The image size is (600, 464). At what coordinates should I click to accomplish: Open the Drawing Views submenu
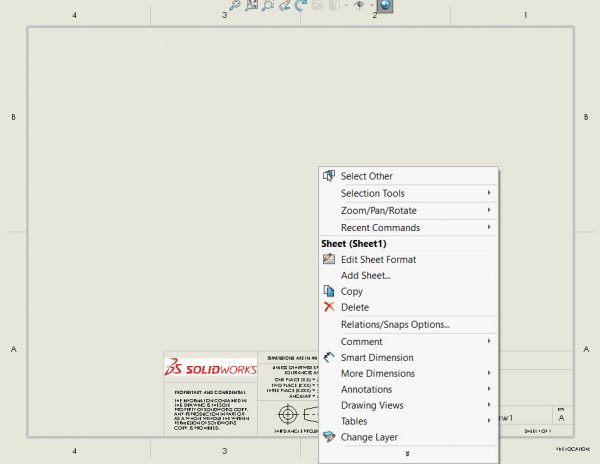(x=408, y=405)
